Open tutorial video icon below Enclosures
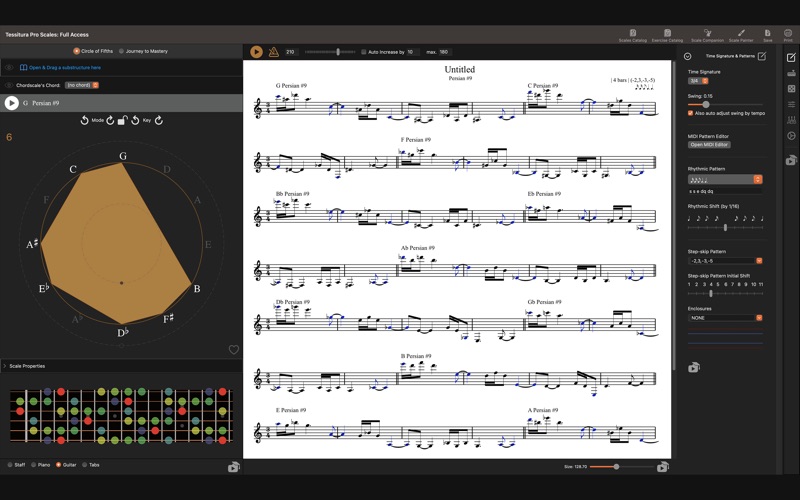800x500 pixels. (694, 367)
